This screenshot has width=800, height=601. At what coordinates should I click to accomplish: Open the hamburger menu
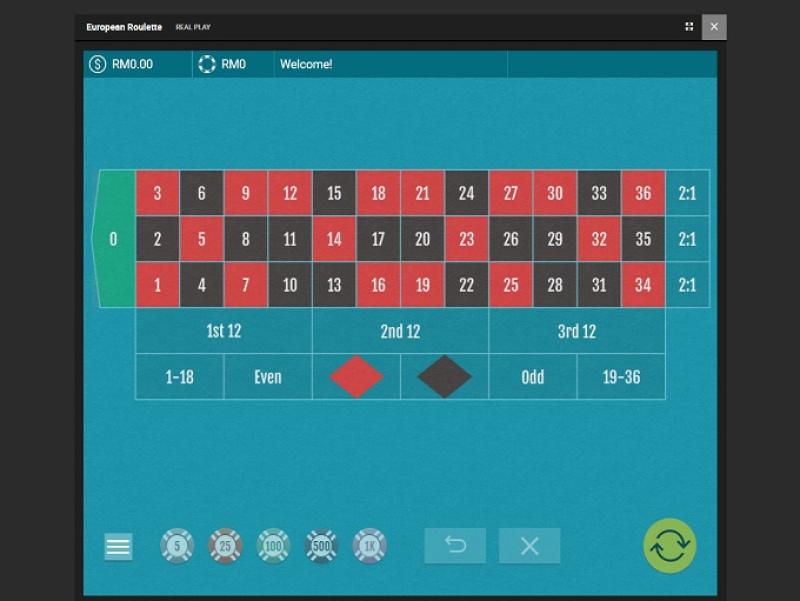coord(118,547)
